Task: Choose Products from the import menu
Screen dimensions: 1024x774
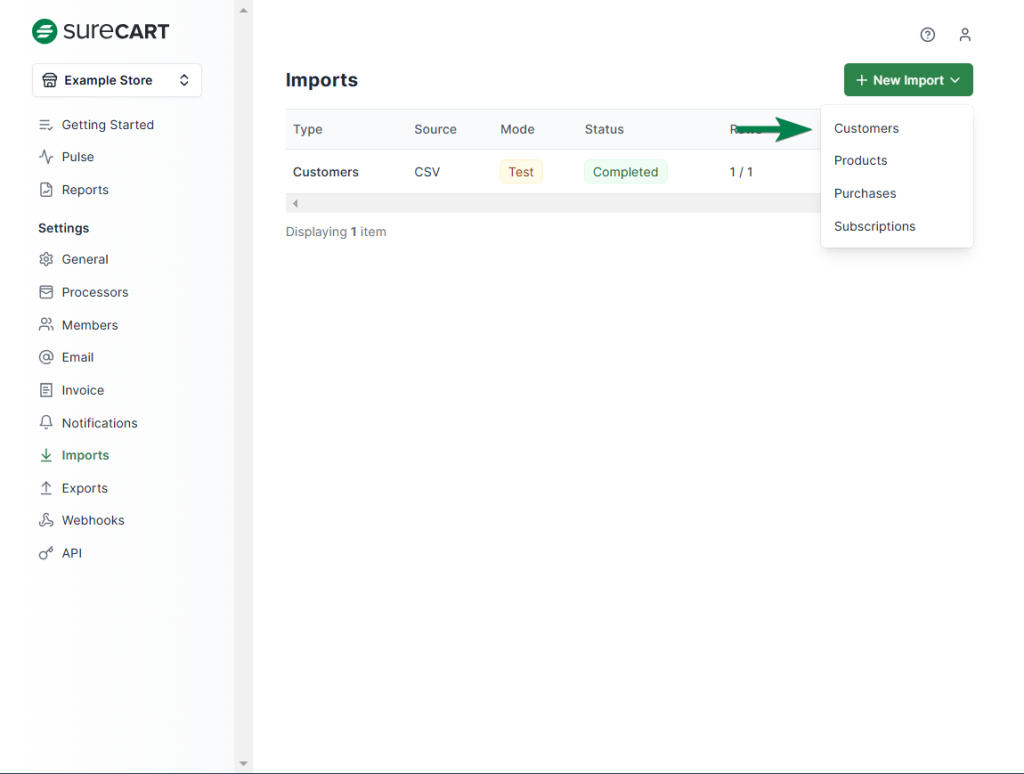Action: coord(860,160)
